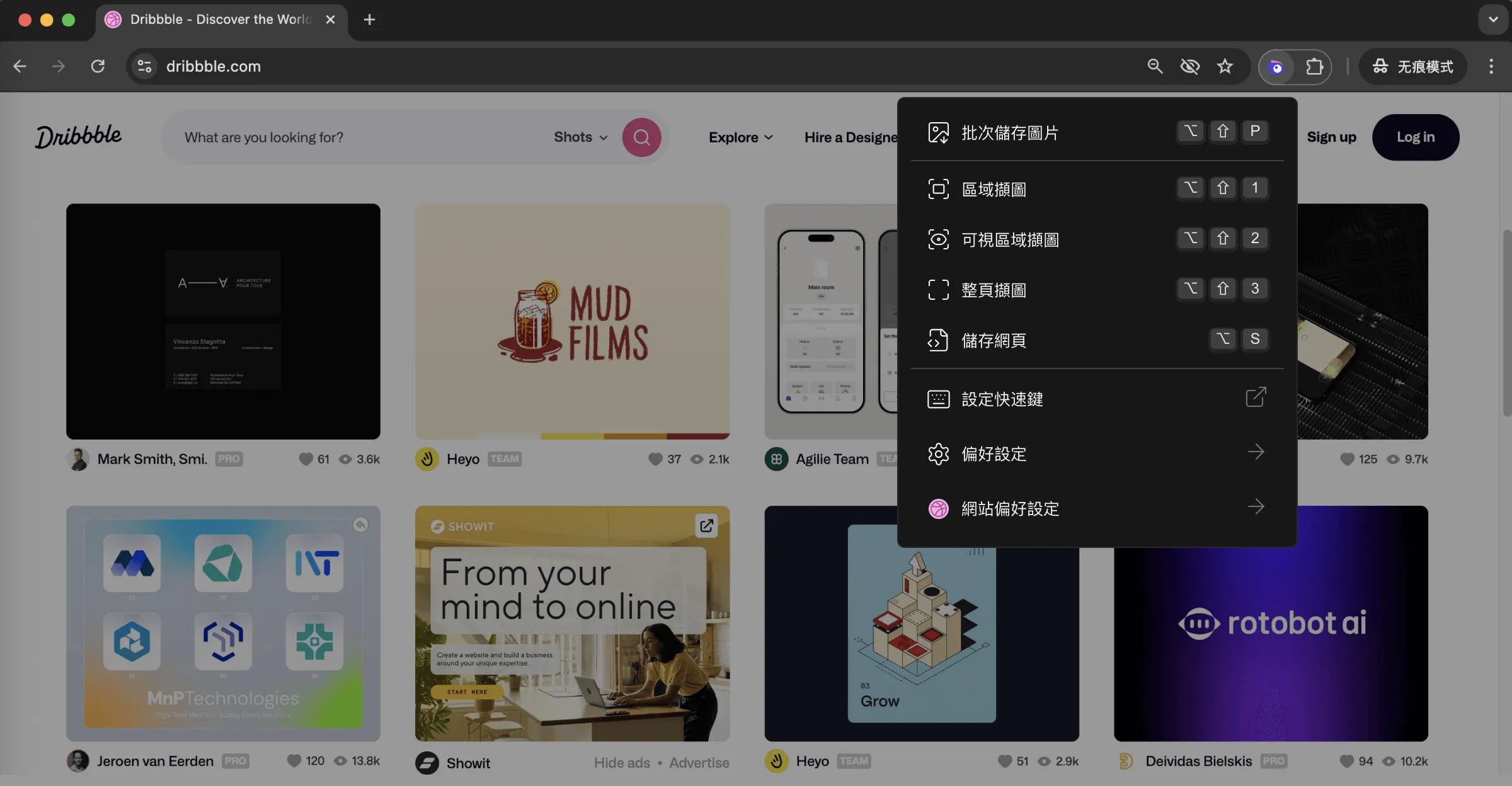Image resolution: width=1512 pixels, height=786 pixels.
Task: Click the tab search dropdown arrow
Action: click(1493, 20)
